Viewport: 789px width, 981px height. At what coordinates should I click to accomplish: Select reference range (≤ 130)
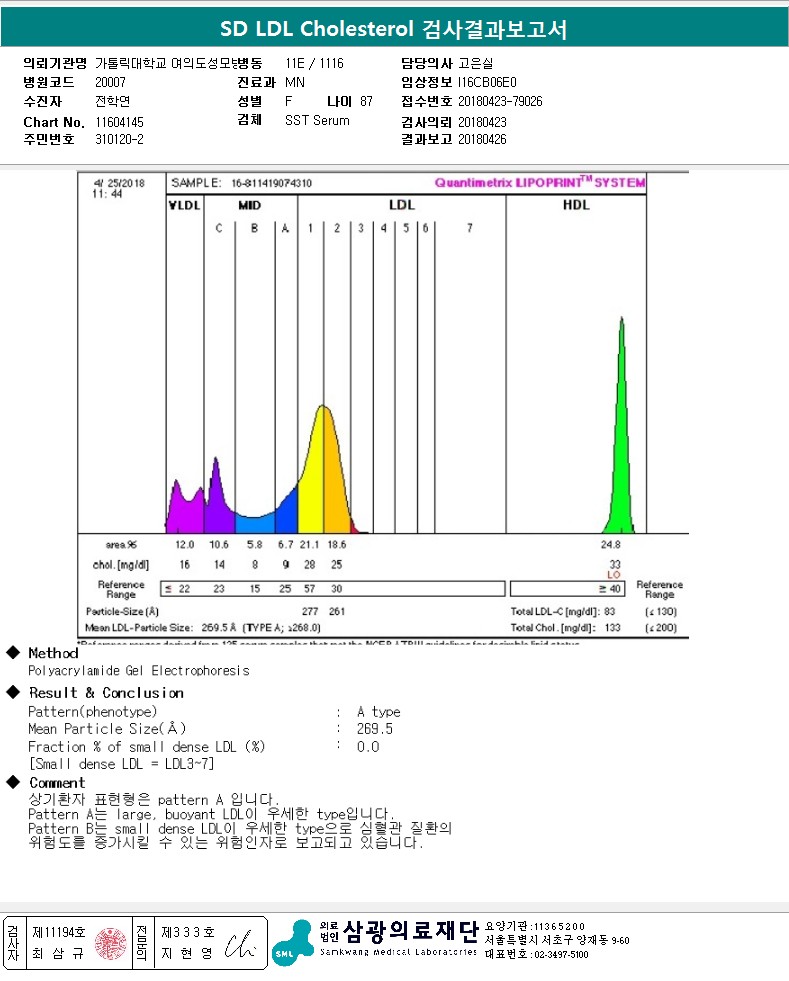(661, 611)
